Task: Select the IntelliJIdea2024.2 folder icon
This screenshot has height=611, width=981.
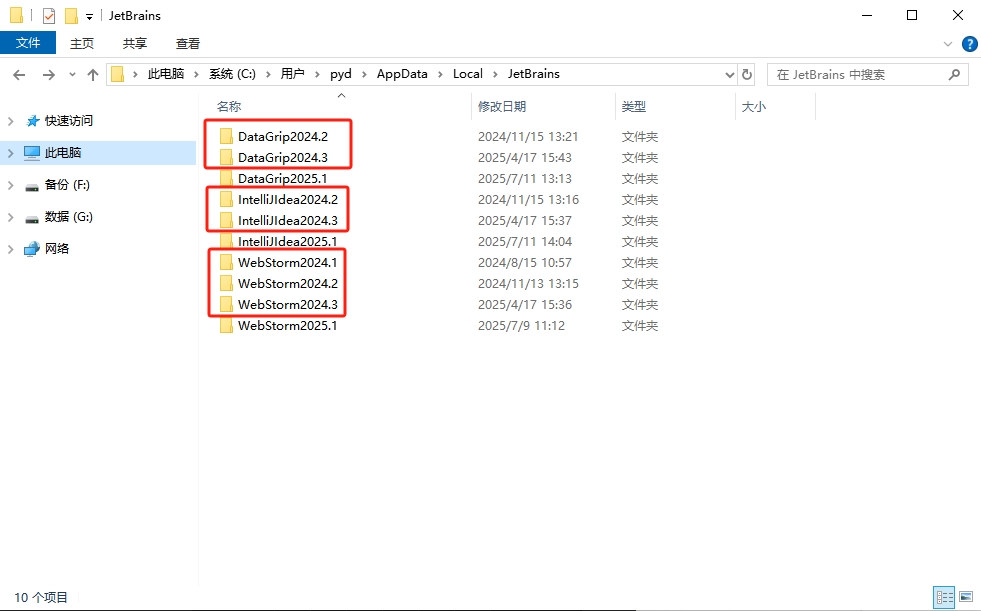Action: pyautogui.click(x=226, y=199)
